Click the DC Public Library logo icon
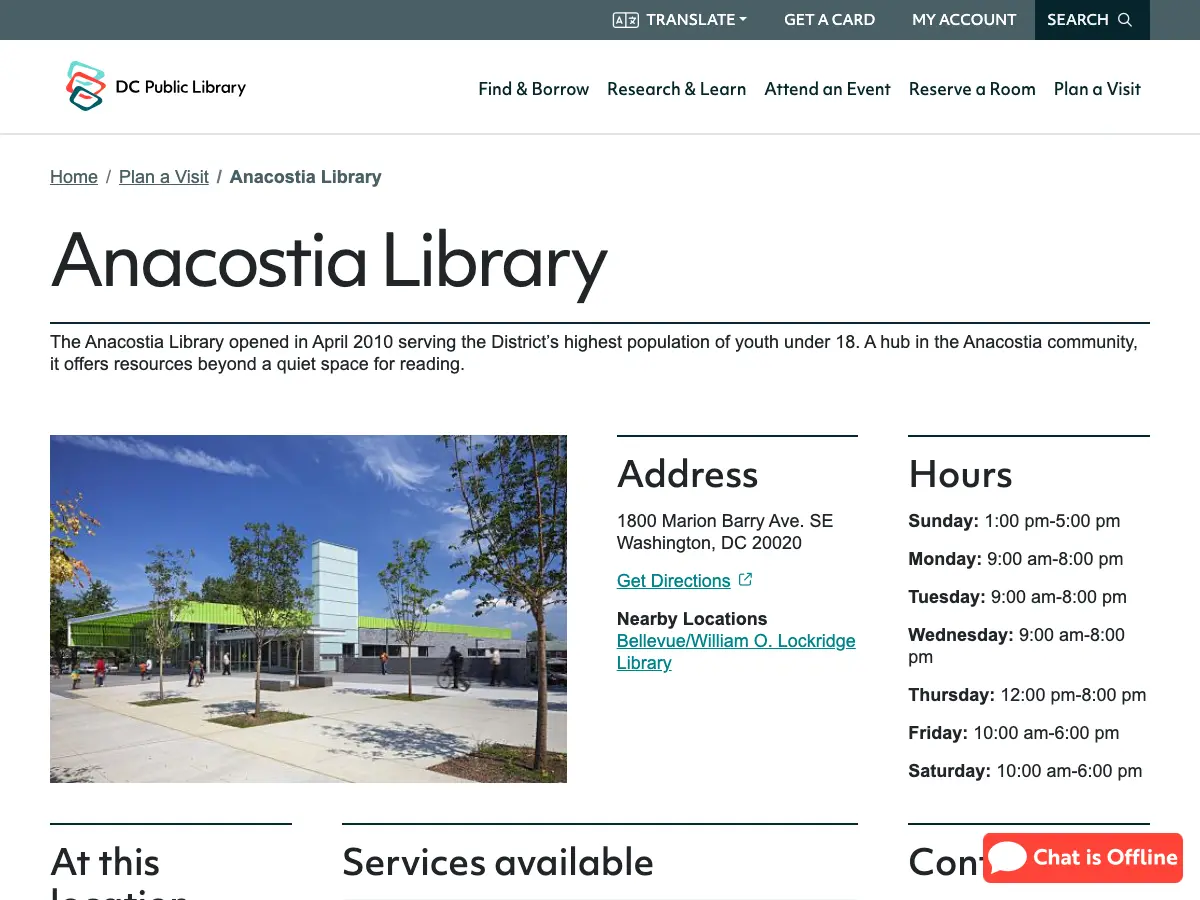The height and width of the screenshot is (900, 1200). [86, 86]
